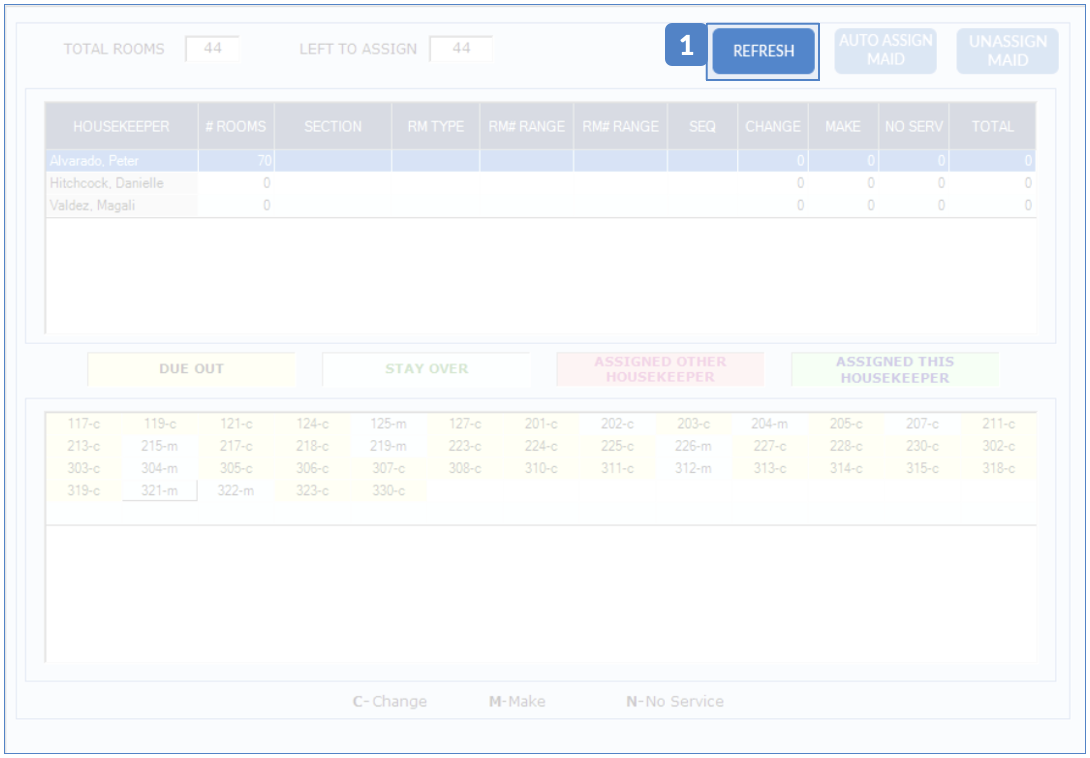Click the RM TYPE column header
This screenshot has width=1090, height=758.
pos(435,127)
